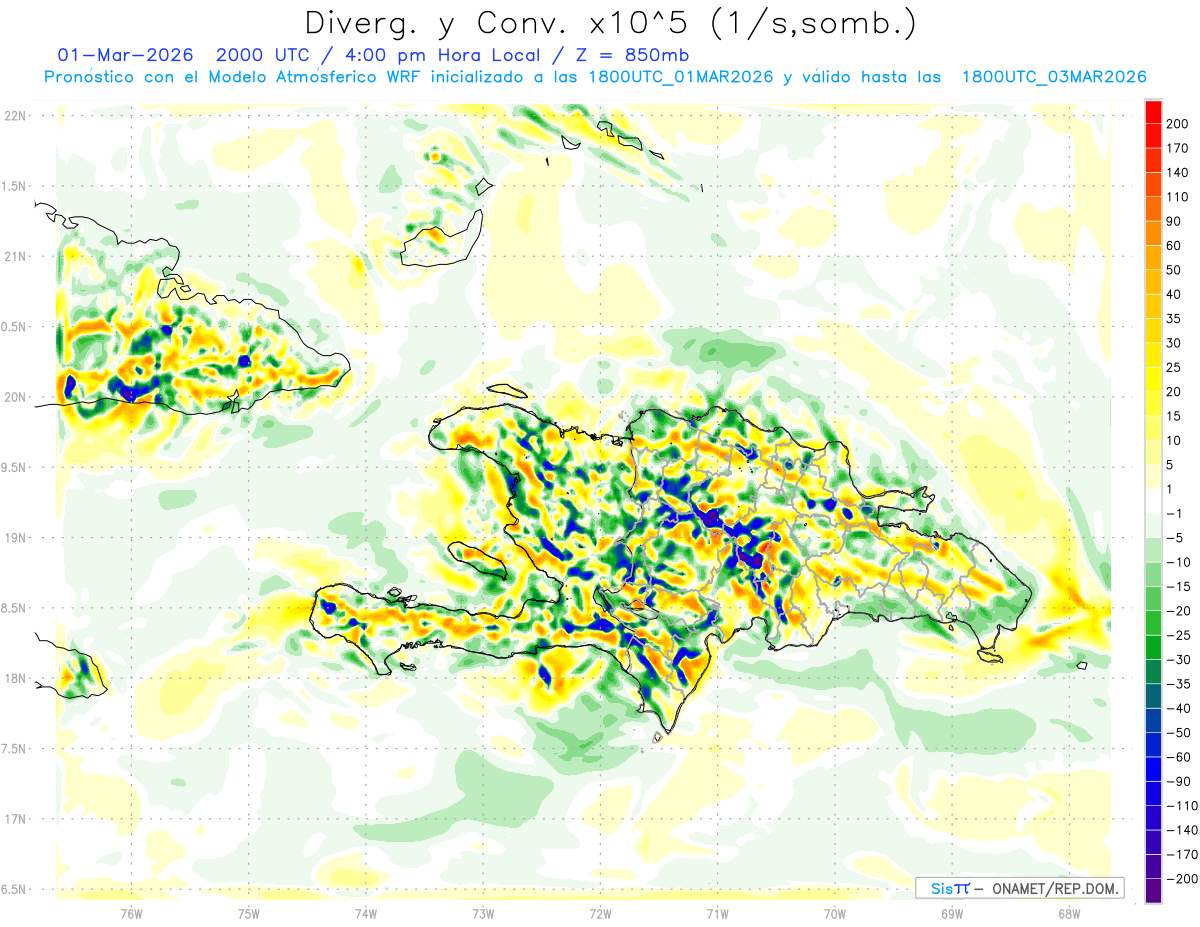Click the dark purple swatch below -200
Image resolution: width=1200 pixels, height=927 pixels.
point(1152,892)
